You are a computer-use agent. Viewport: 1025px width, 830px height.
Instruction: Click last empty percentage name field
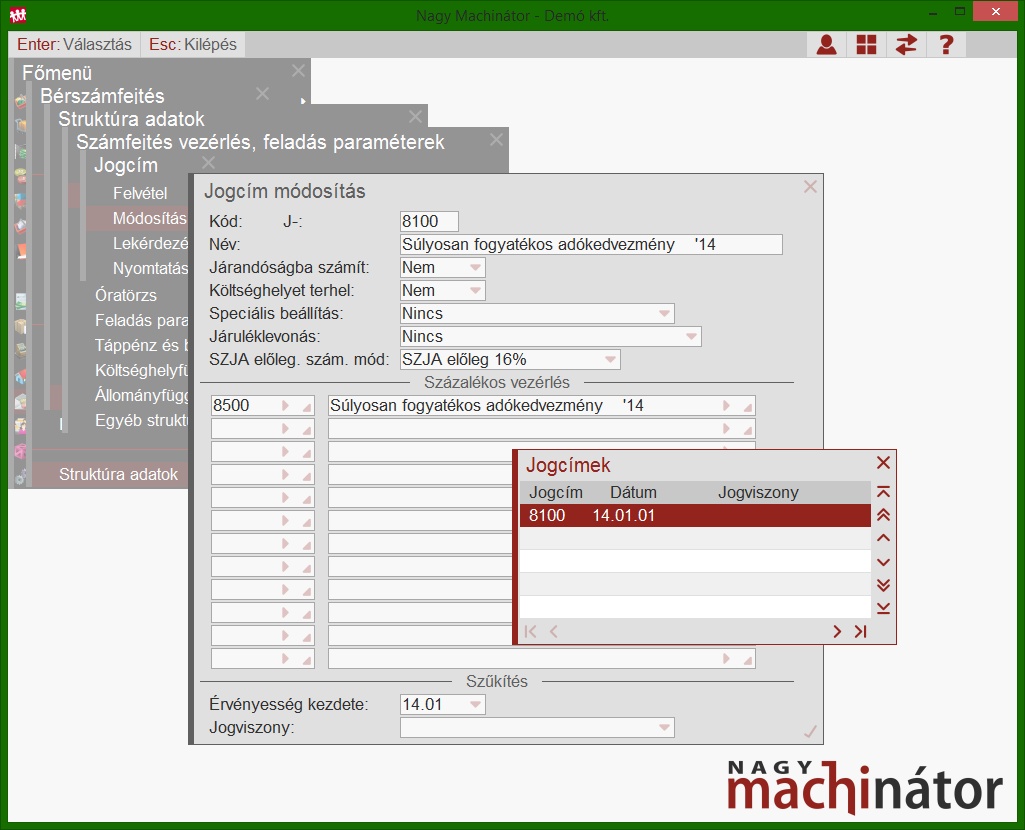[x=541, y=659]
